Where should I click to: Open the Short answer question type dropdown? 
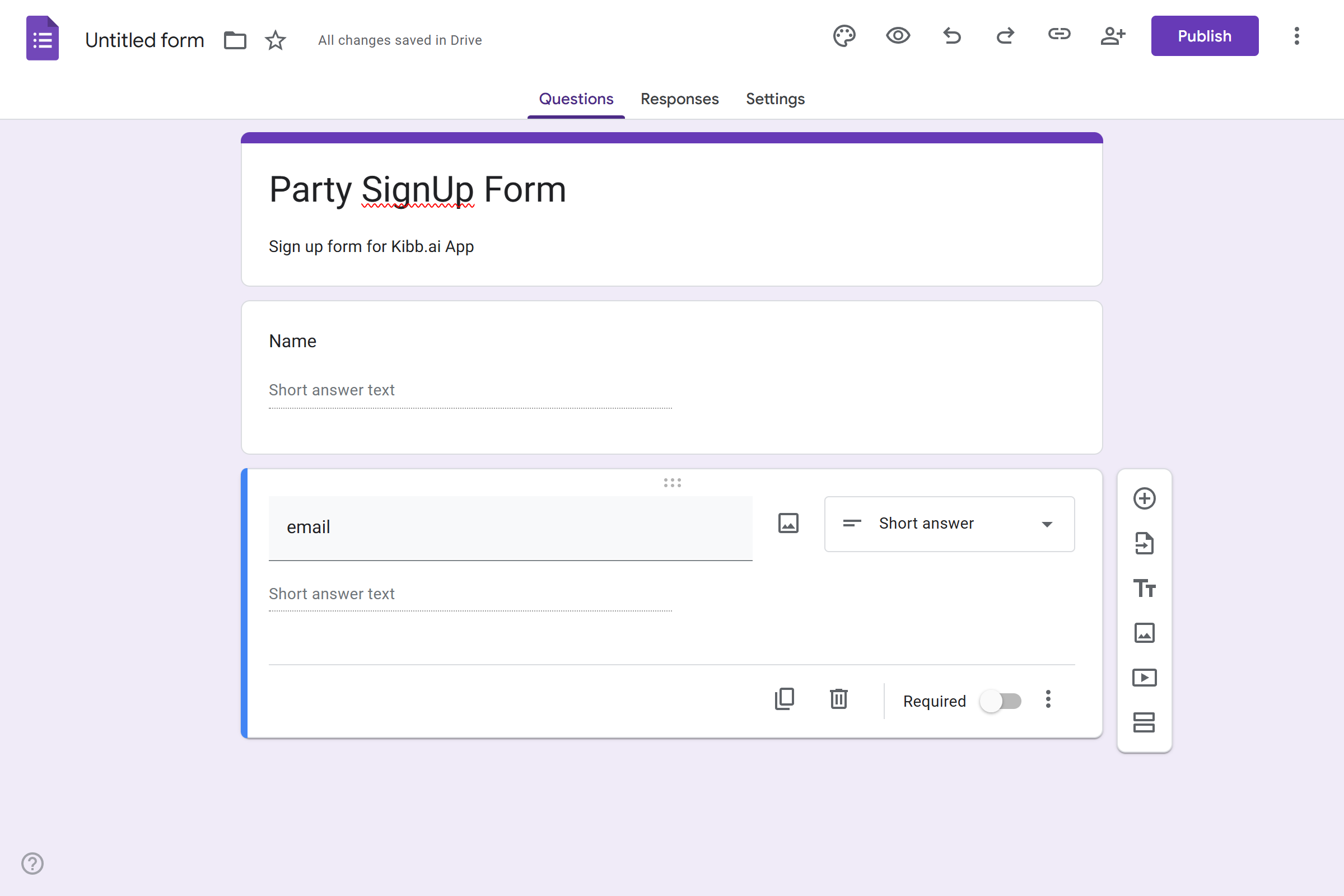[949, 524]
